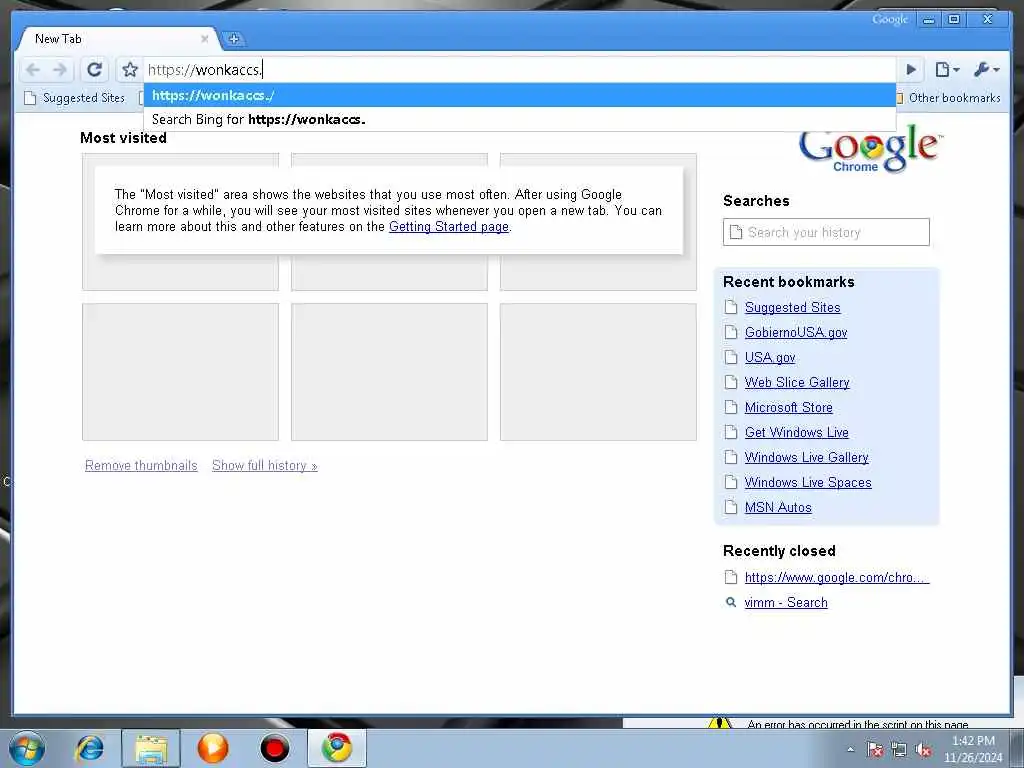Click the Chrome icon on the taskbar

(x=336, y=748)
